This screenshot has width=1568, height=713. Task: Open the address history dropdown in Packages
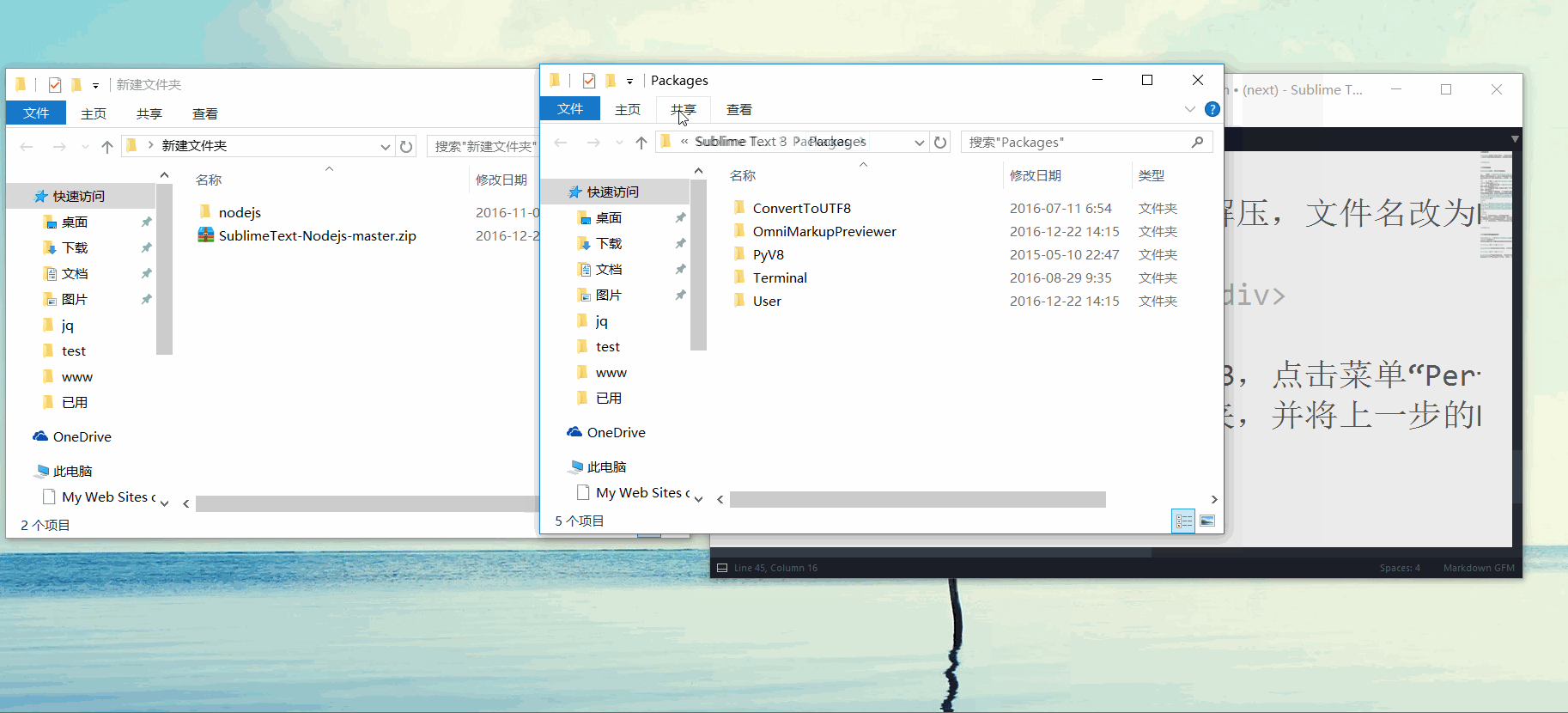[920, 143]
